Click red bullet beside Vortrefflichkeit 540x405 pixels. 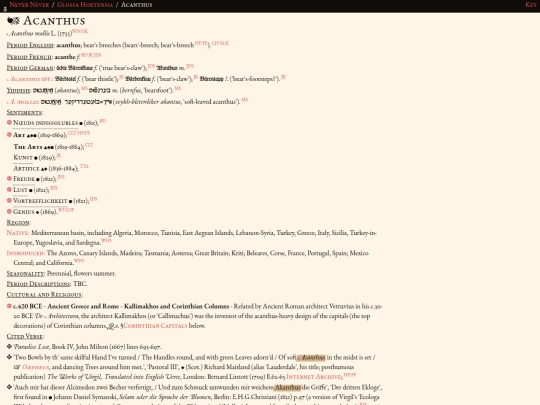pyautogui.click(x=9, y=200)
